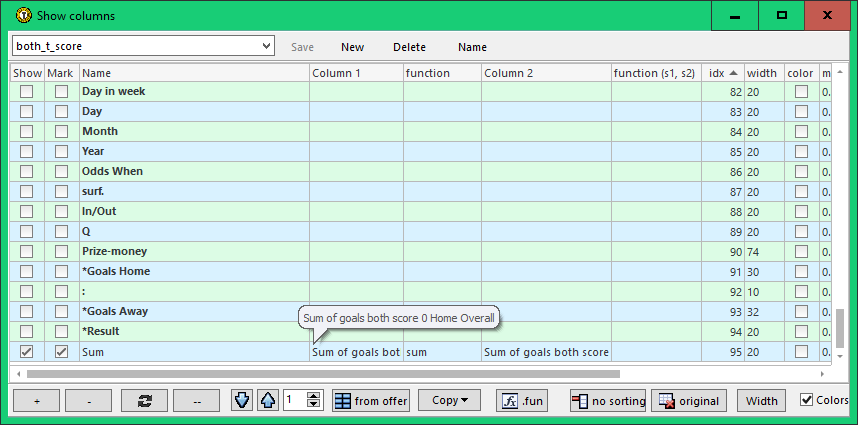Click the Delete menu item
Image resolution: width=858 pixels, height=425 pixels.
(409, 47)
